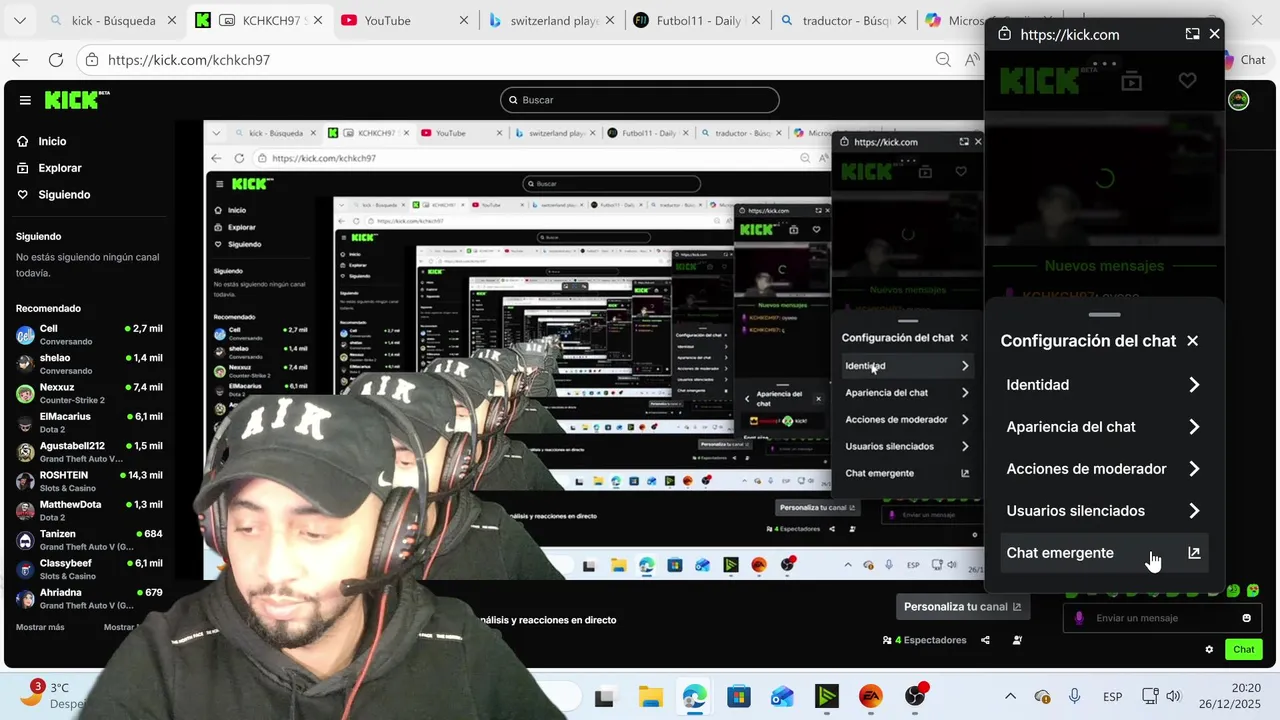Click the green arrow app taskbar icon
The width and height of the screenshot is (1280, 720).
pos(826,697)
